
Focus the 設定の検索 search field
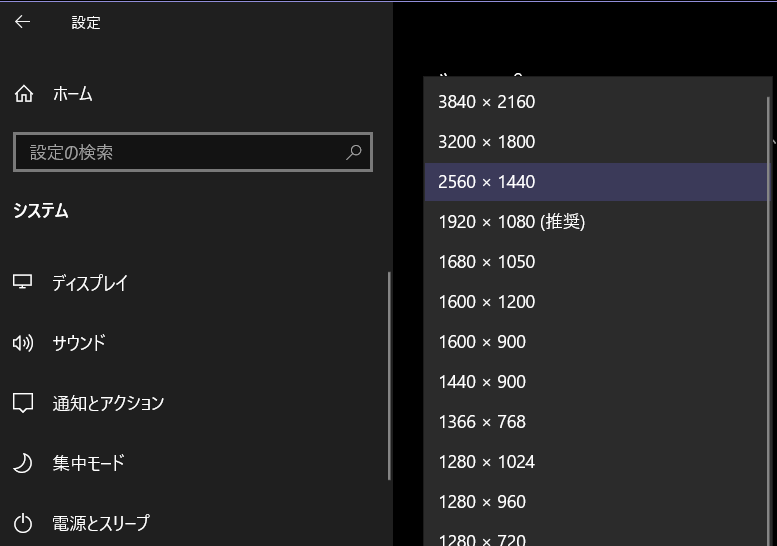tap(193, 152)
